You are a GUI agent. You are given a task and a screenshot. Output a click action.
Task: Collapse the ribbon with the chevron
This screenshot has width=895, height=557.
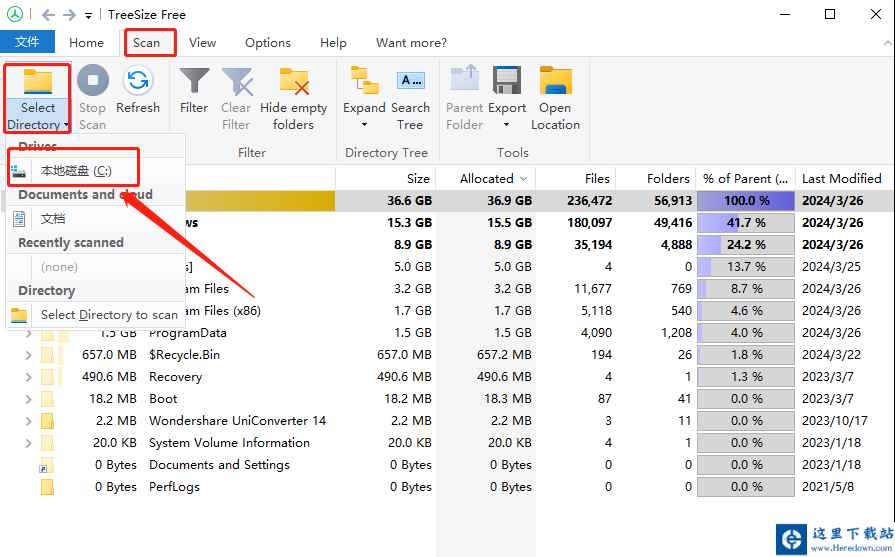[886, 43]
